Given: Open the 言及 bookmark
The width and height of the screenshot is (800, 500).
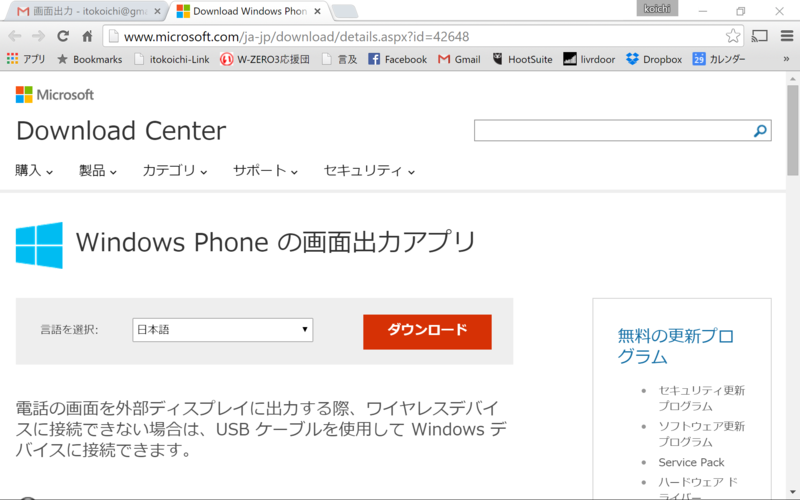Looking at the screenshot, I should (x=340, y=59).
